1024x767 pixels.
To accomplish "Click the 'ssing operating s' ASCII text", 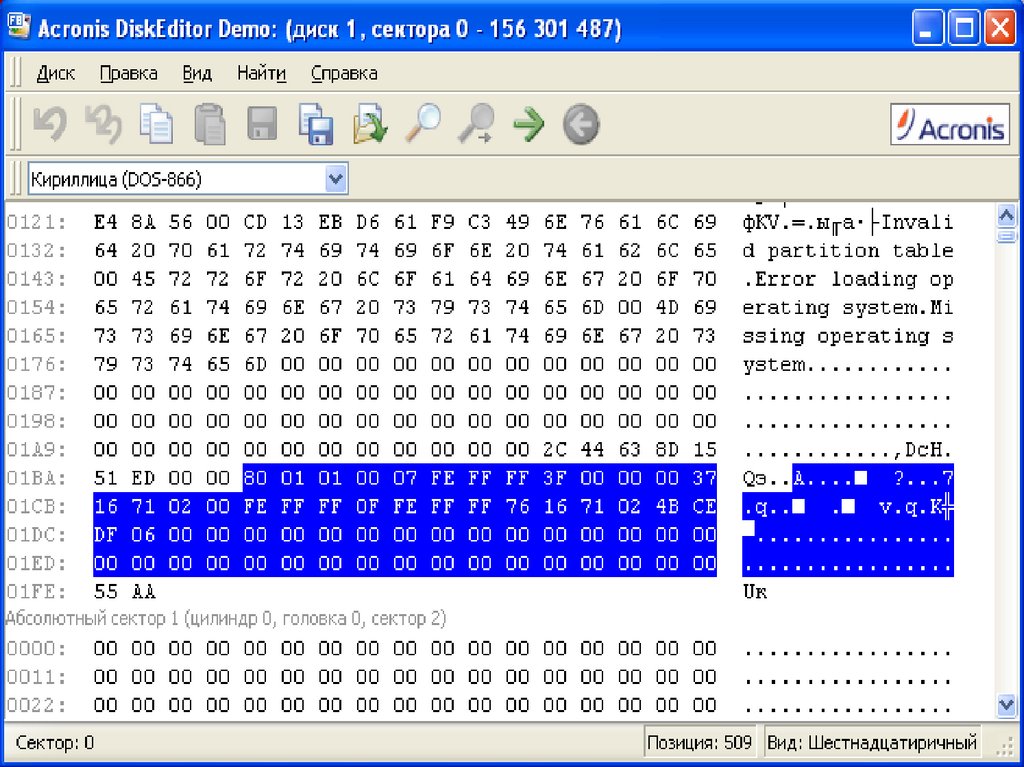I will click(848, 336).
